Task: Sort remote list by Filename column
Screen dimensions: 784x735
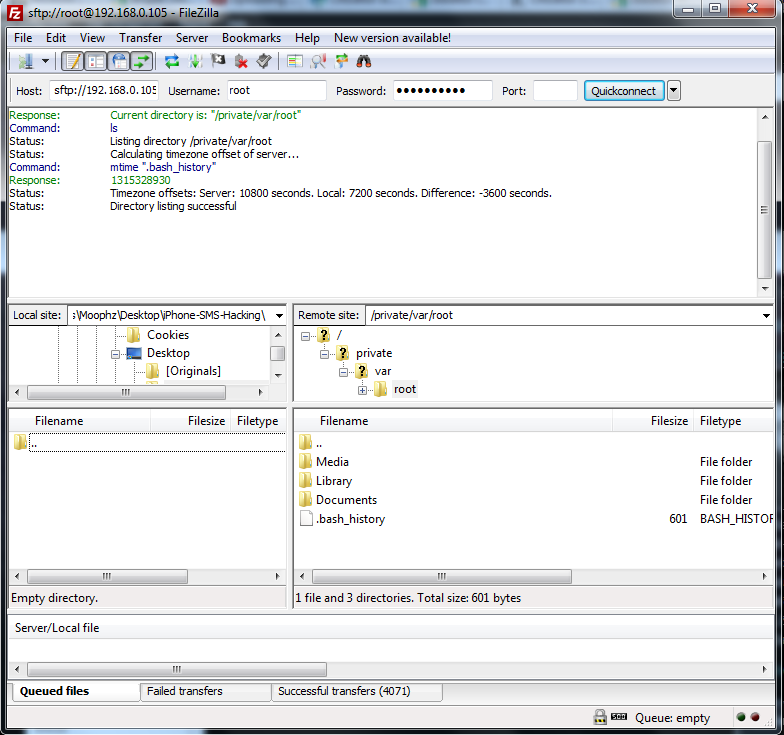Action: coord(453,421)
